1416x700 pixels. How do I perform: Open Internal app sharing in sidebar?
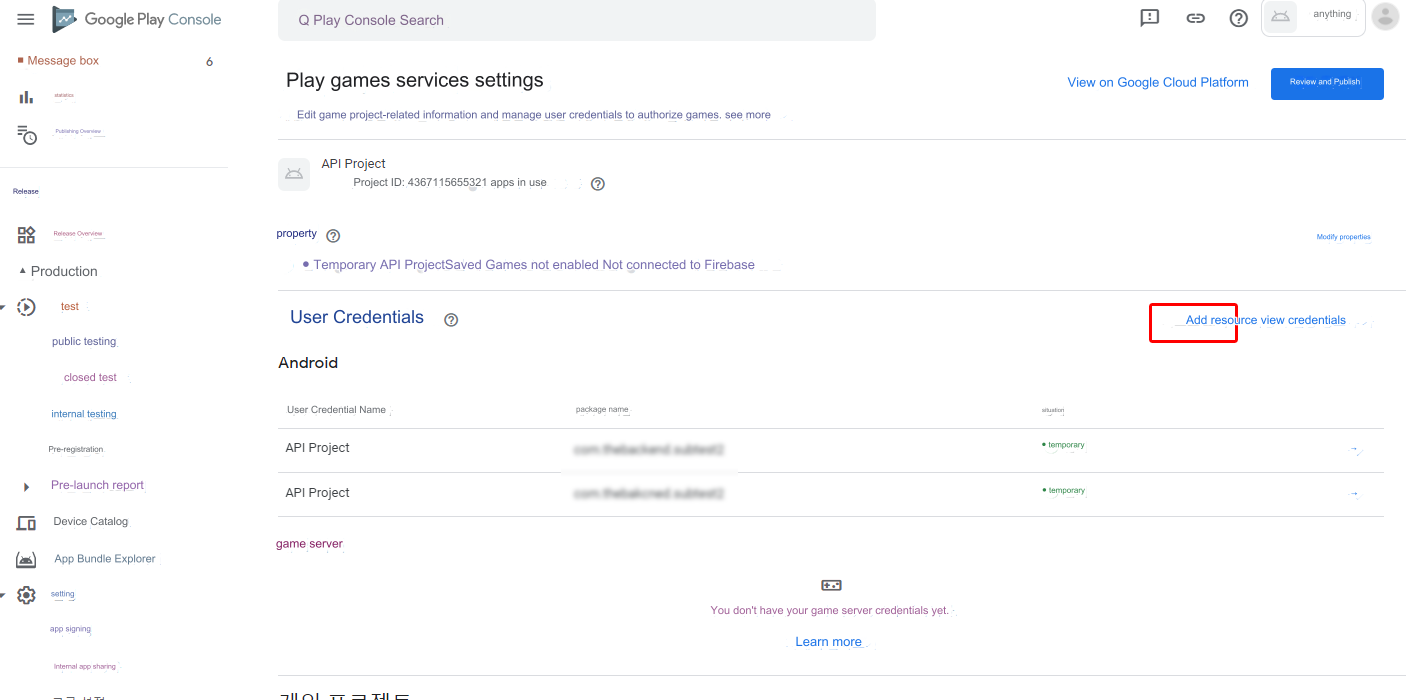click(85, 666)
